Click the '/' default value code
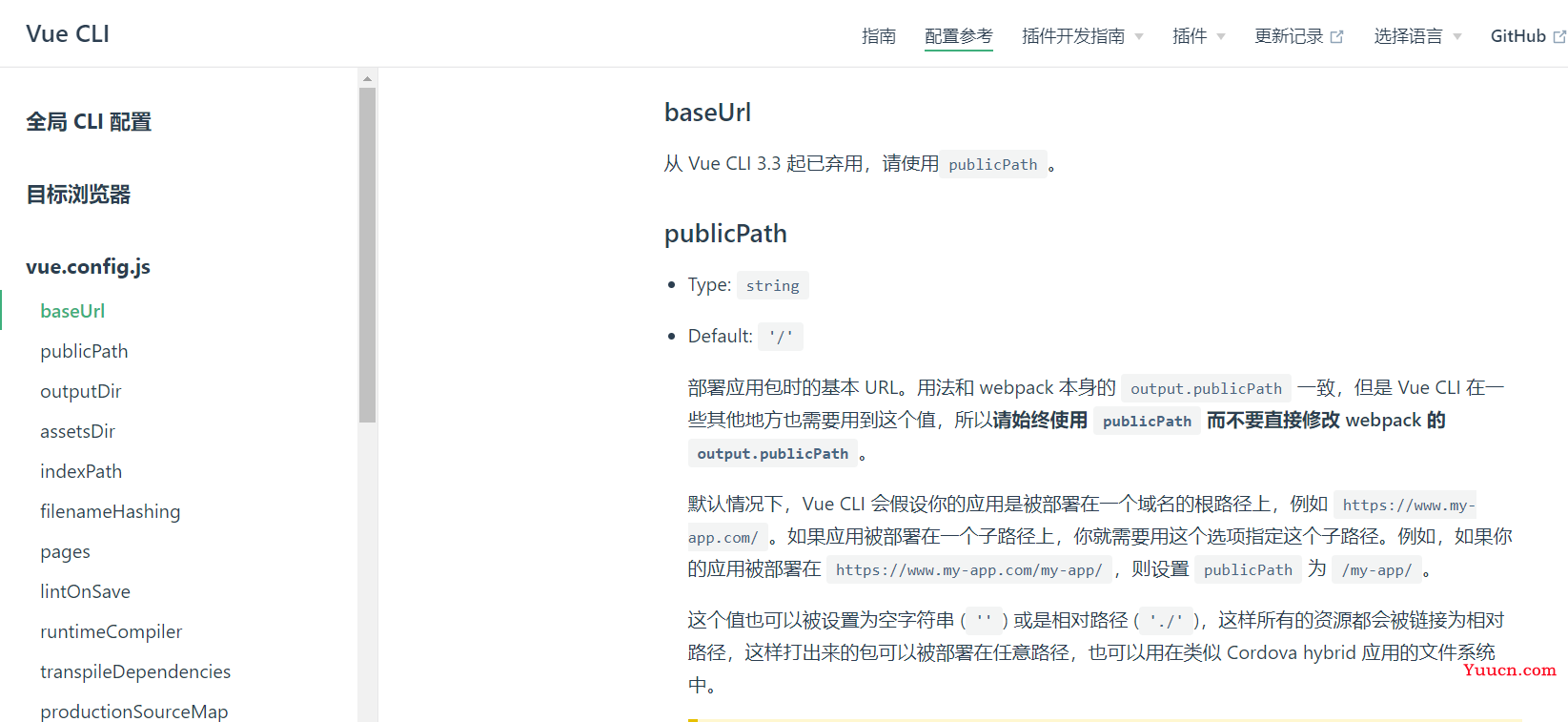 click(781, 337)
